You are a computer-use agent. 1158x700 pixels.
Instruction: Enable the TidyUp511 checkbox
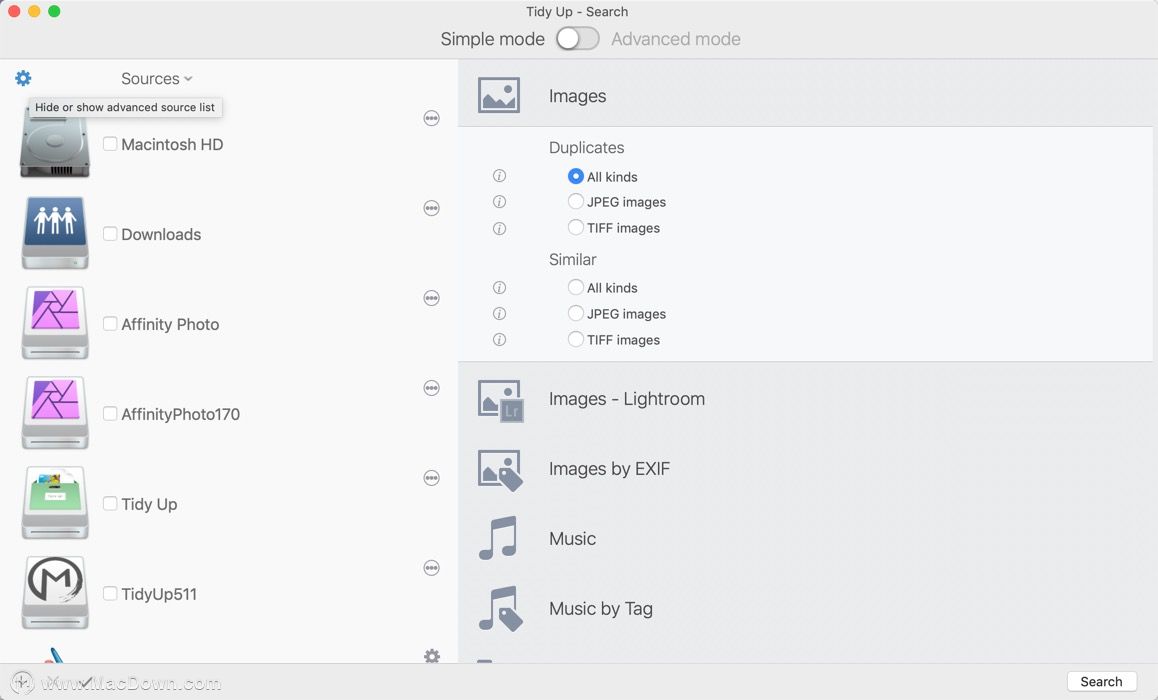(x=110, y=594)
